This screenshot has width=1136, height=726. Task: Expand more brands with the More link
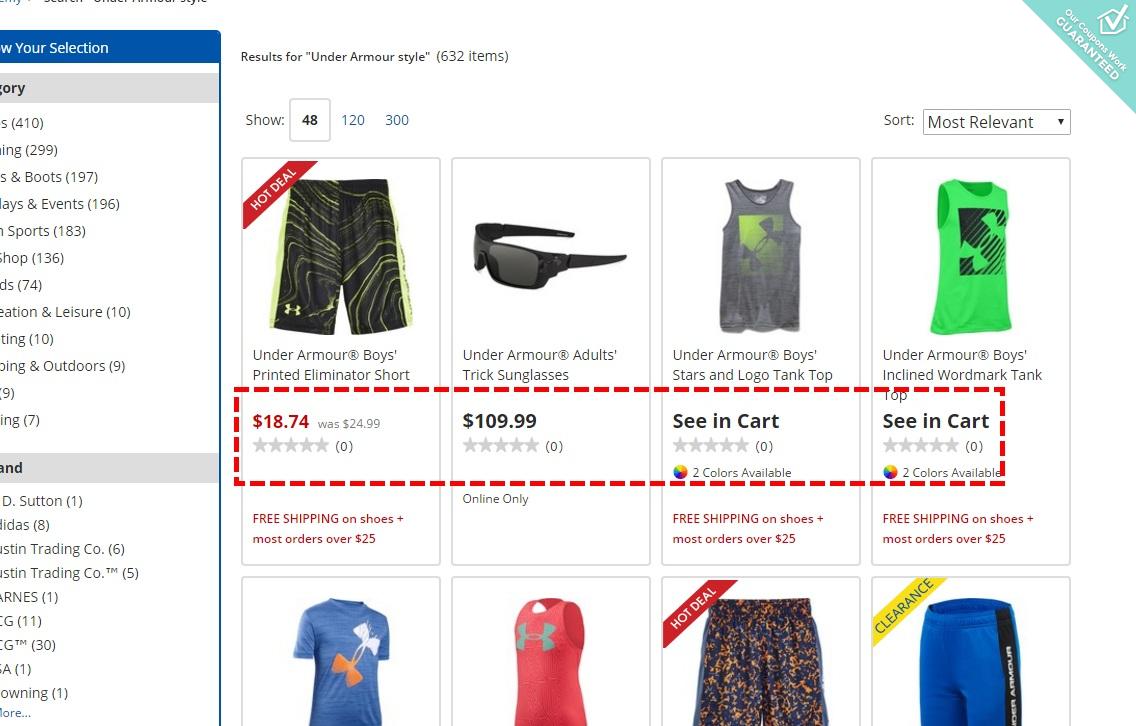point(15,713)
